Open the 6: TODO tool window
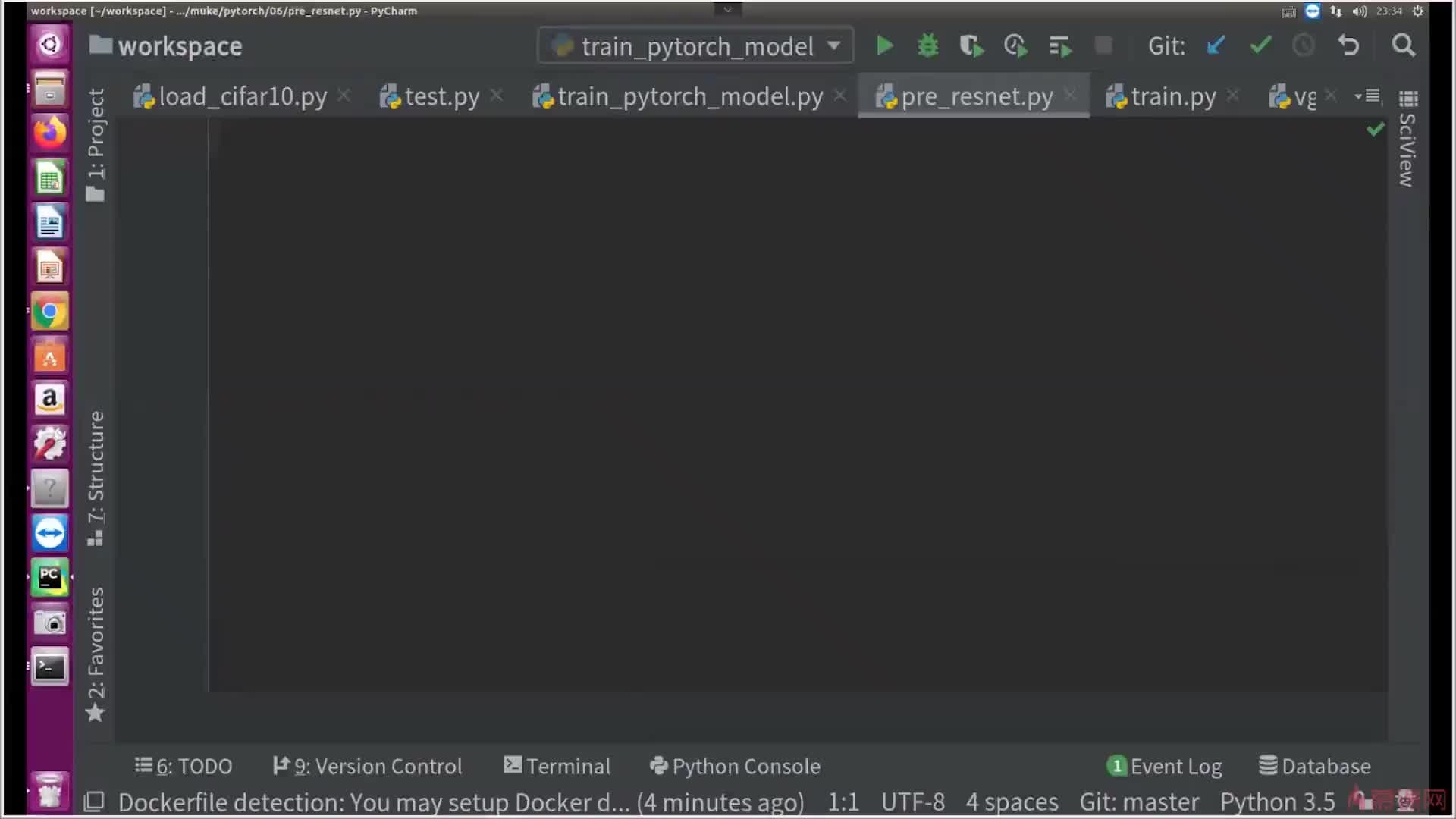This screenshot has width=1456, height=819. pos(184,767)
